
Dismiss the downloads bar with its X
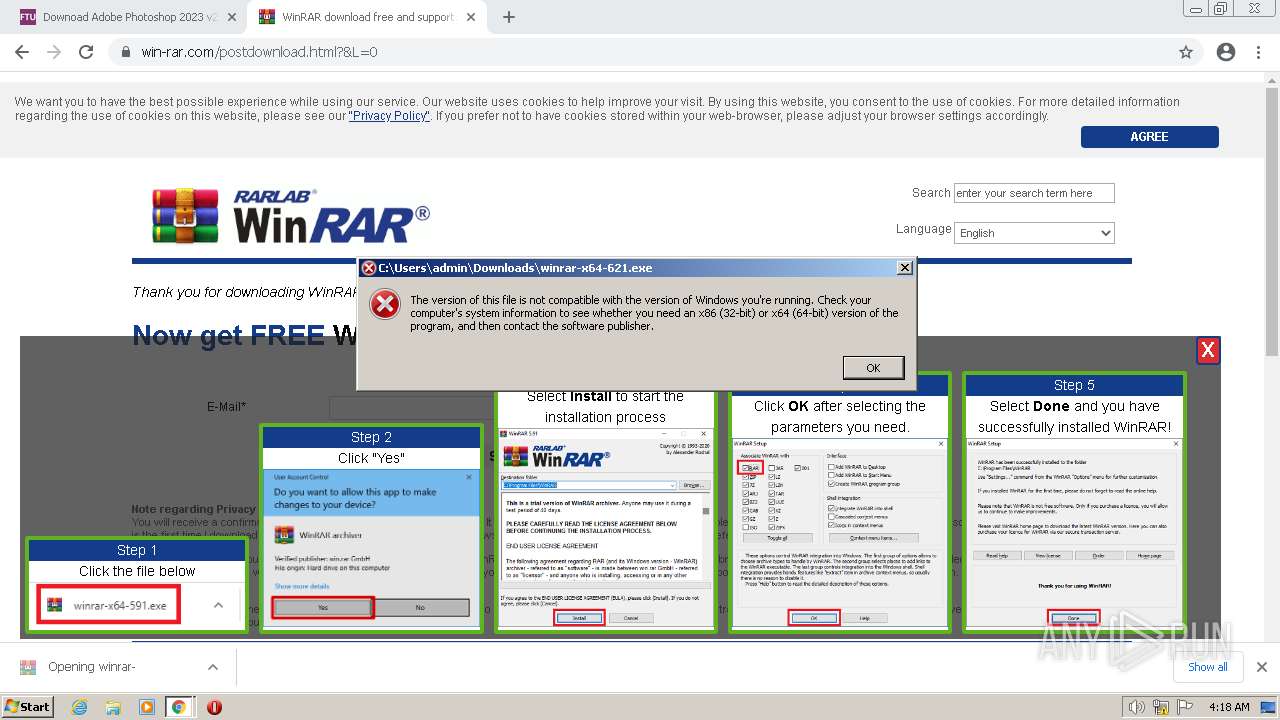[1261, 667]
